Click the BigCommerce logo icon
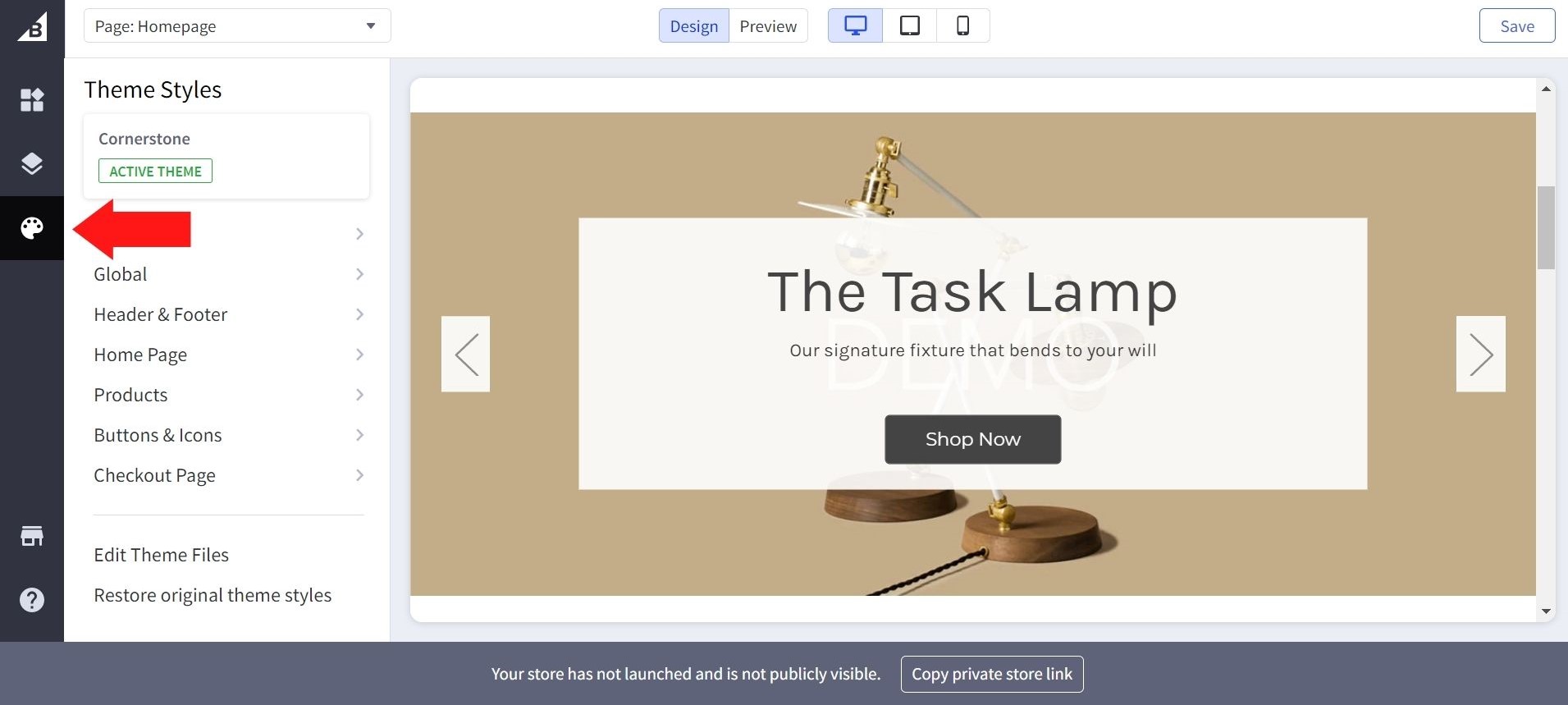This screenshot has width=1568, height=705. (x=32, y=26)
